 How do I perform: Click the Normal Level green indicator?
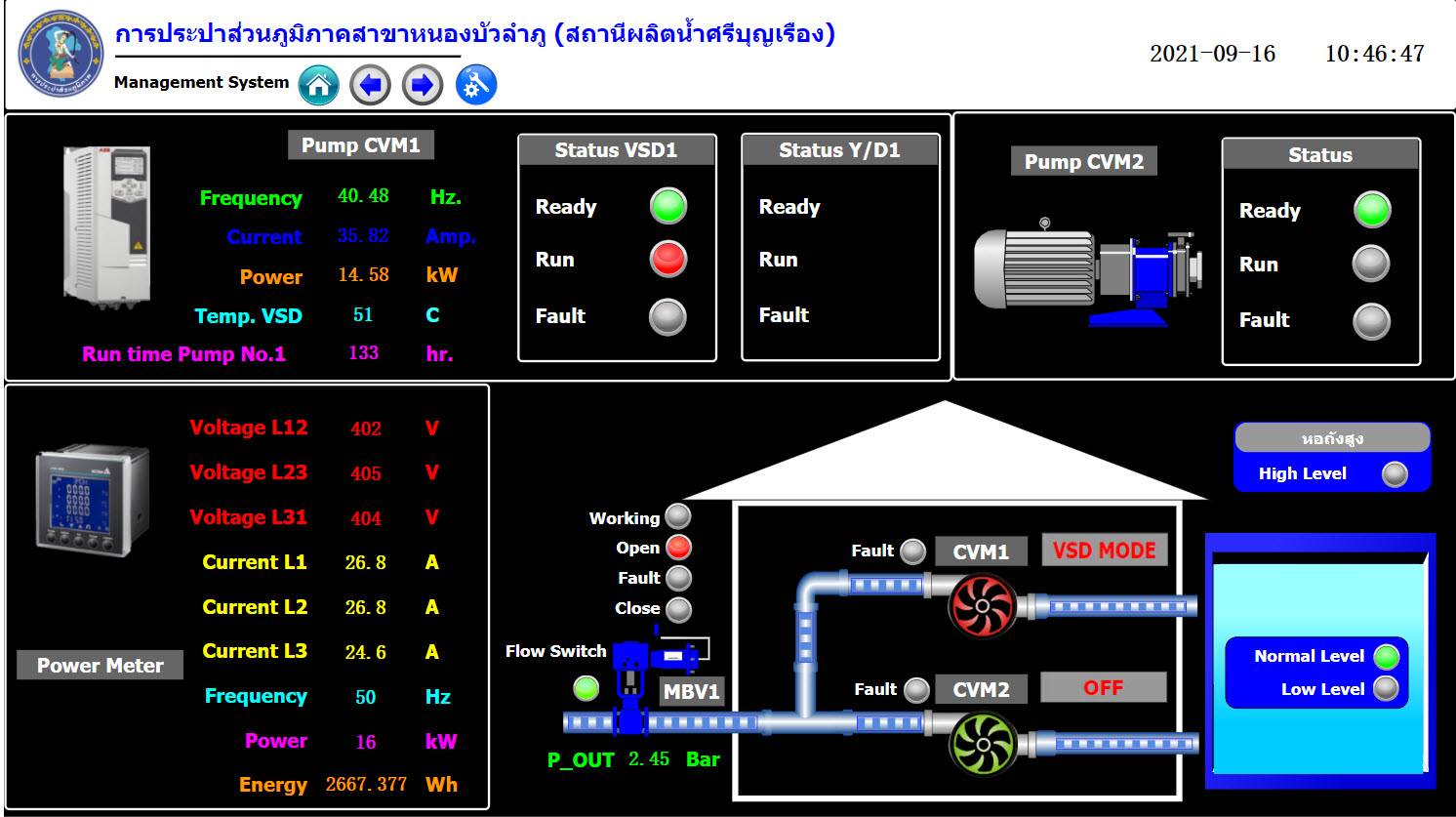pyautogui.click(x=1386, y=657)
